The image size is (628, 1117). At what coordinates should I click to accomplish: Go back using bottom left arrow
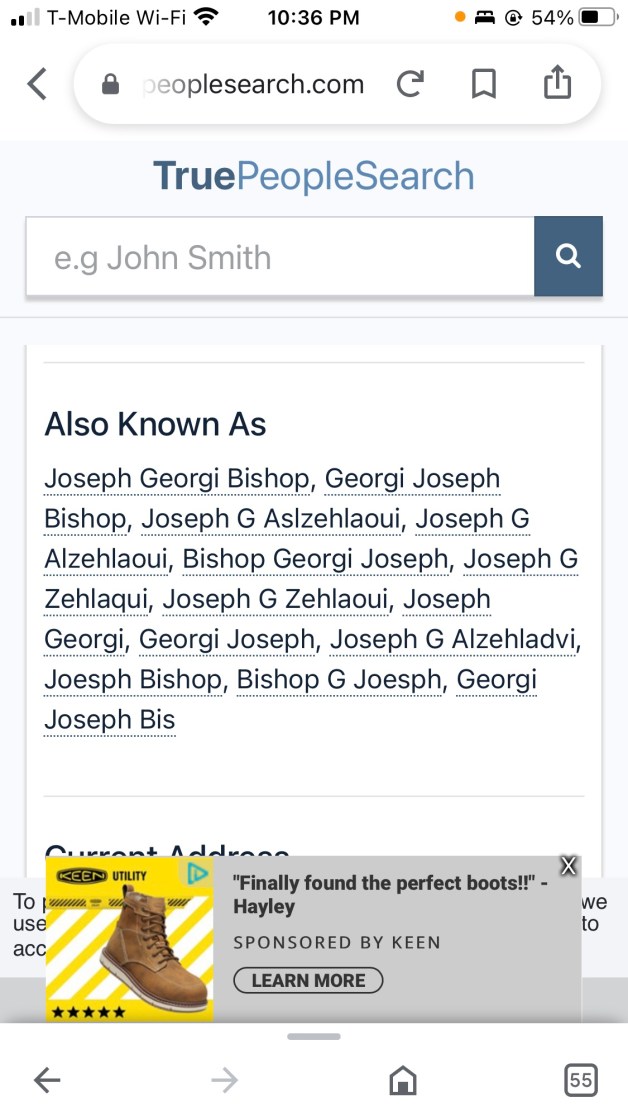47,1080
